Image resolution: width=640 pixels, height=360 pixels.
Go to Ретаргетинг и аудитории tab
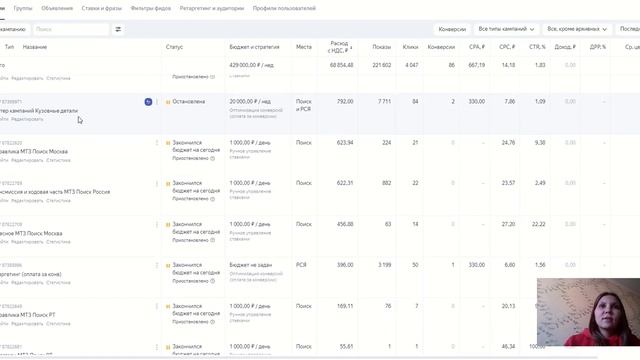212,8
